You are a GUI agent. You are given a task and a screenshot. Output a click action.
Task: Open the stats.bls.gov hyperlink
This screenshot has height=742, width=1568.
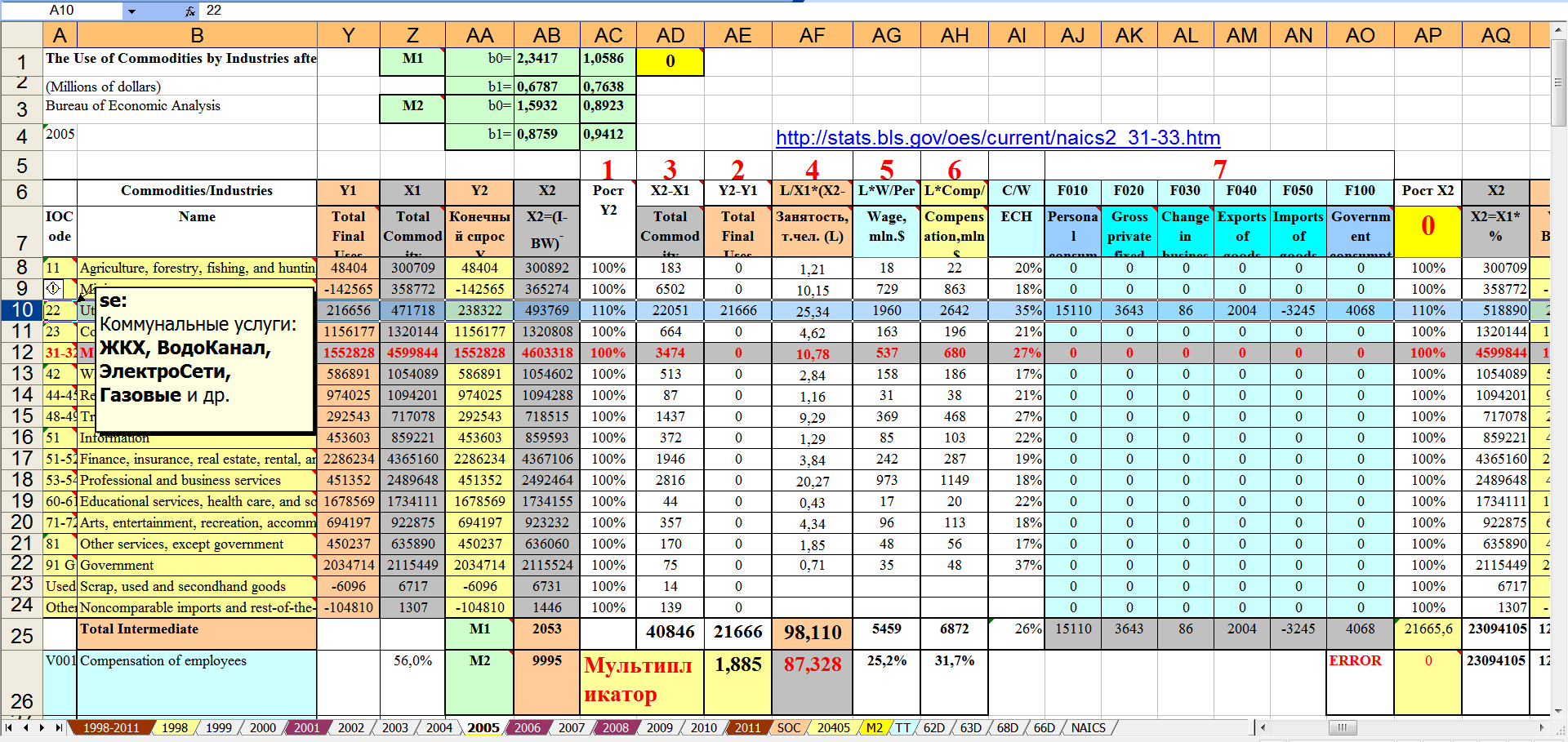(x=997, y=138)
